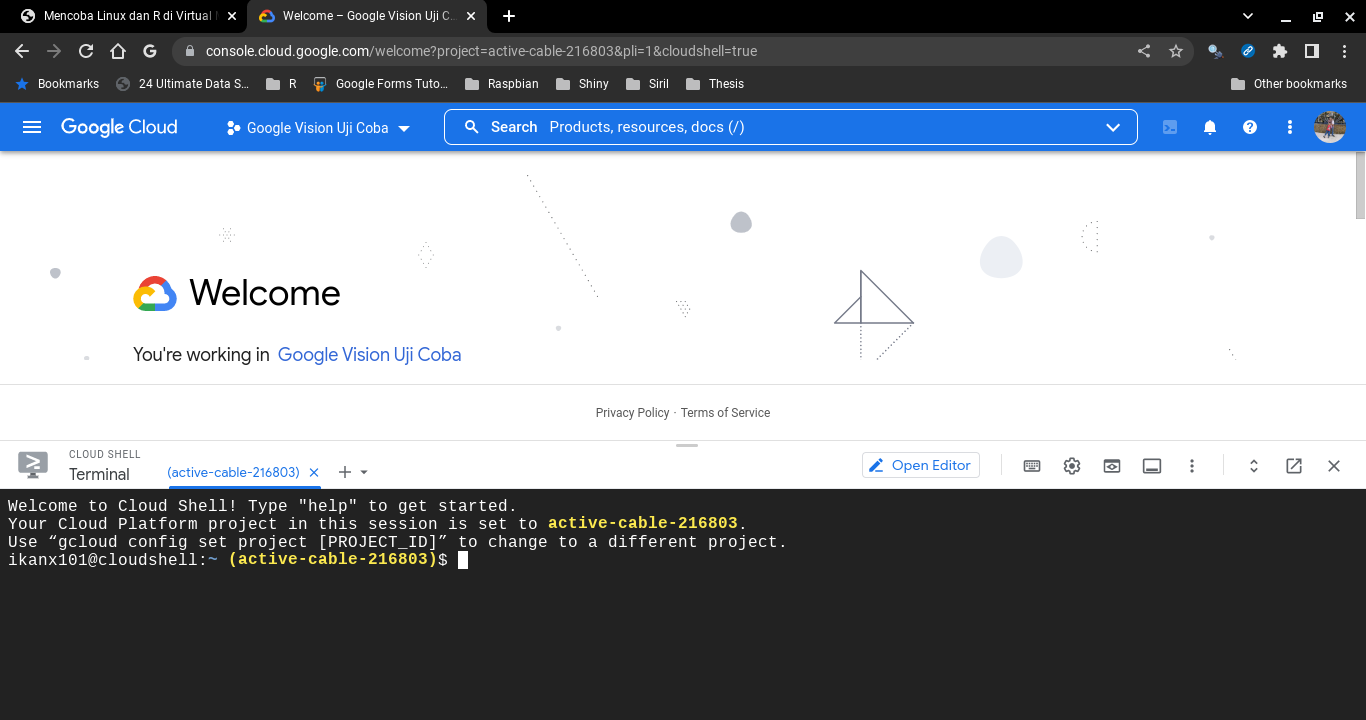Go back in browser history
Image resolution: width=1366 pixels, height=720 pixels.
pyautogui.click(x=22, y=51)
